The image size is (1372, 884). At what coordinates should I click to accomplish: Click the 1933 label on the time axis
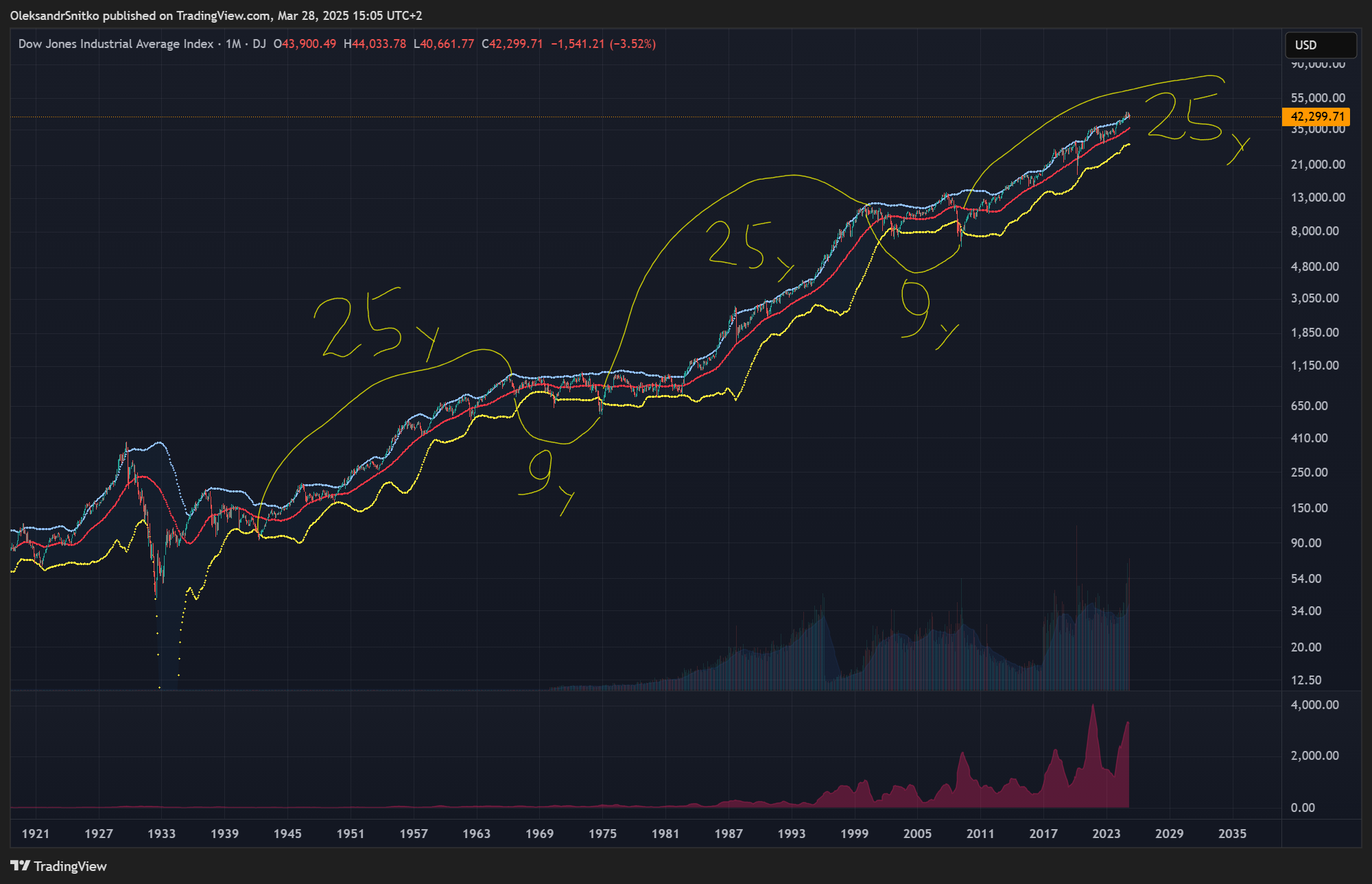[x=162, y=833]
